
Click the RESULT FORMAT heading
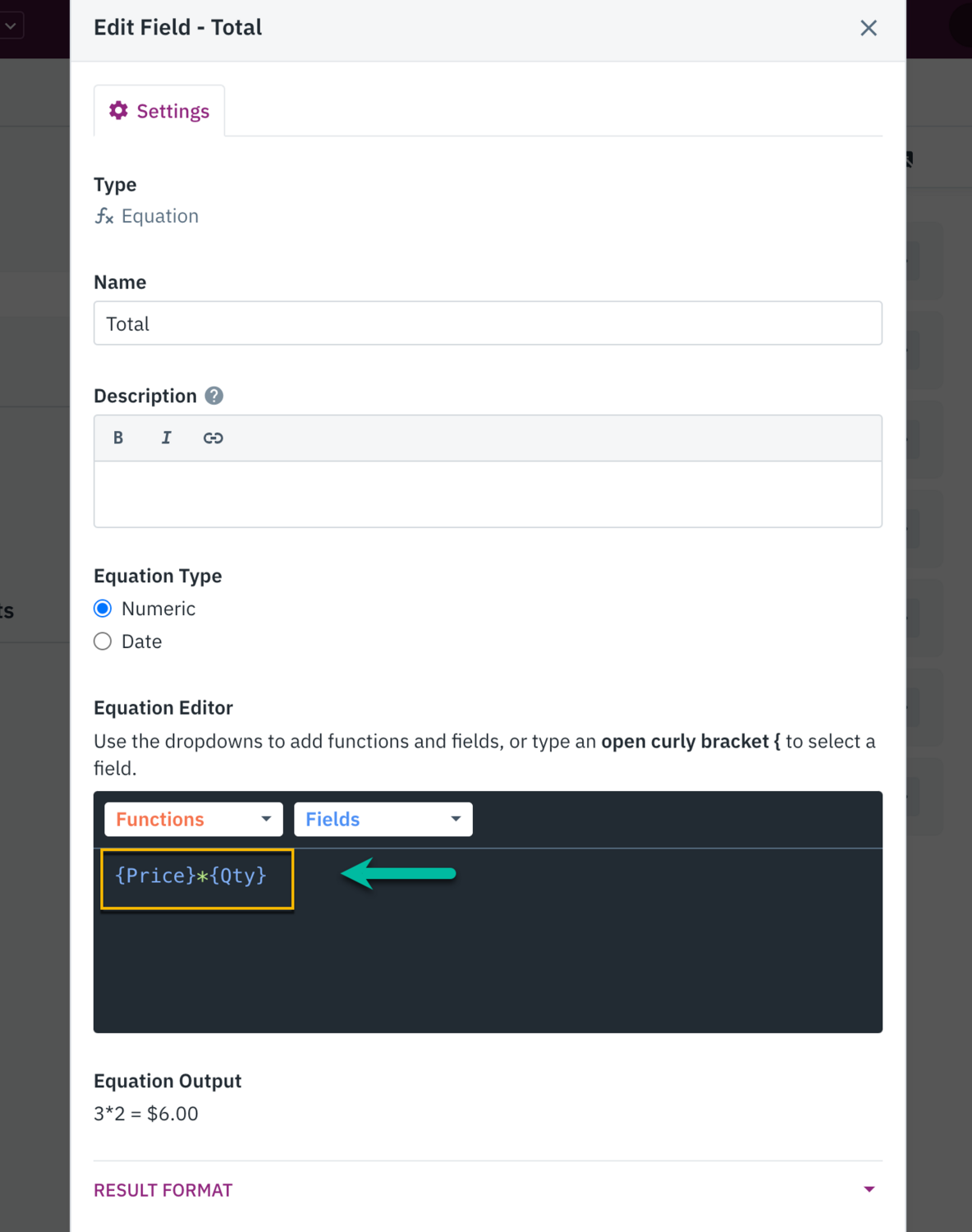[163, 1190]
